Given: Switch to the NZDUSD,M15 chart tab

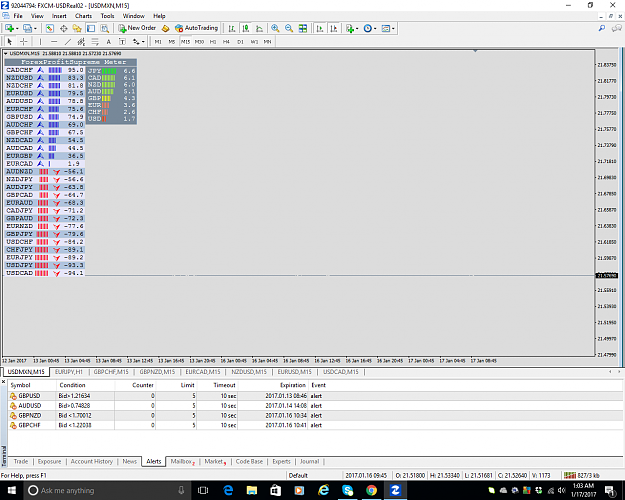Looking at the screenshot, I should (249, 372).
